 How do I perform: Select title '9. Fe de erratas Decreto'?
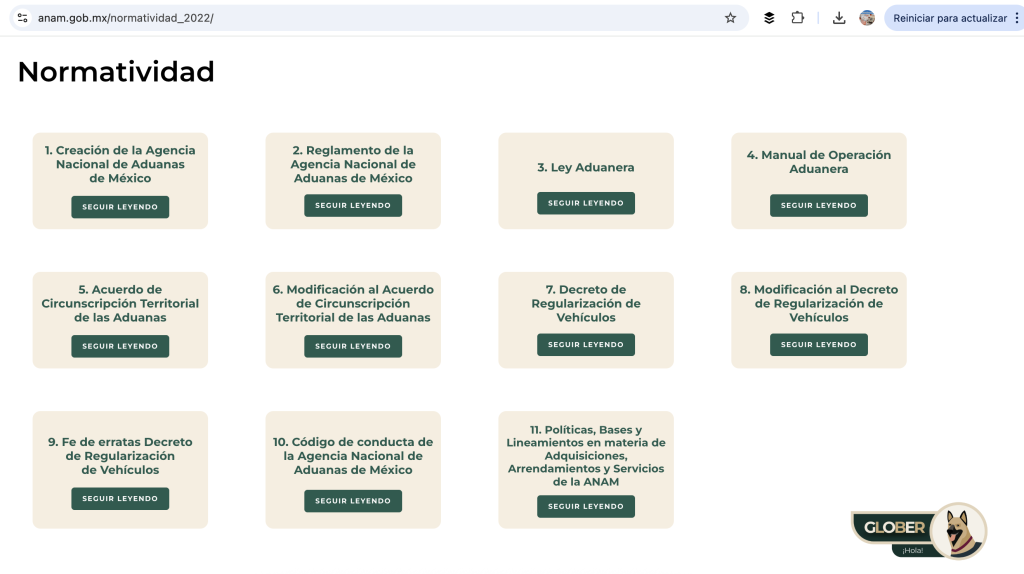coord(120,456)
